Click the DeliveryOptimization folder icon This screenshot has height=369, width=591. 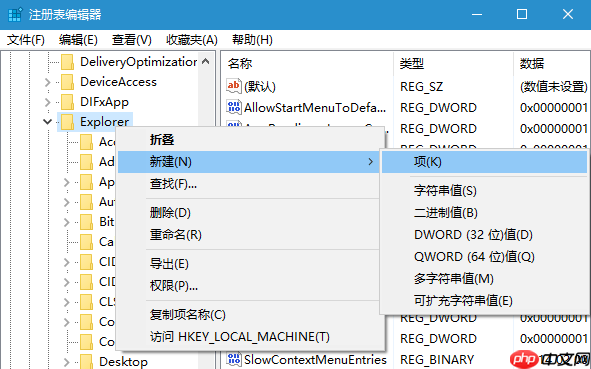tap(67, 62)
